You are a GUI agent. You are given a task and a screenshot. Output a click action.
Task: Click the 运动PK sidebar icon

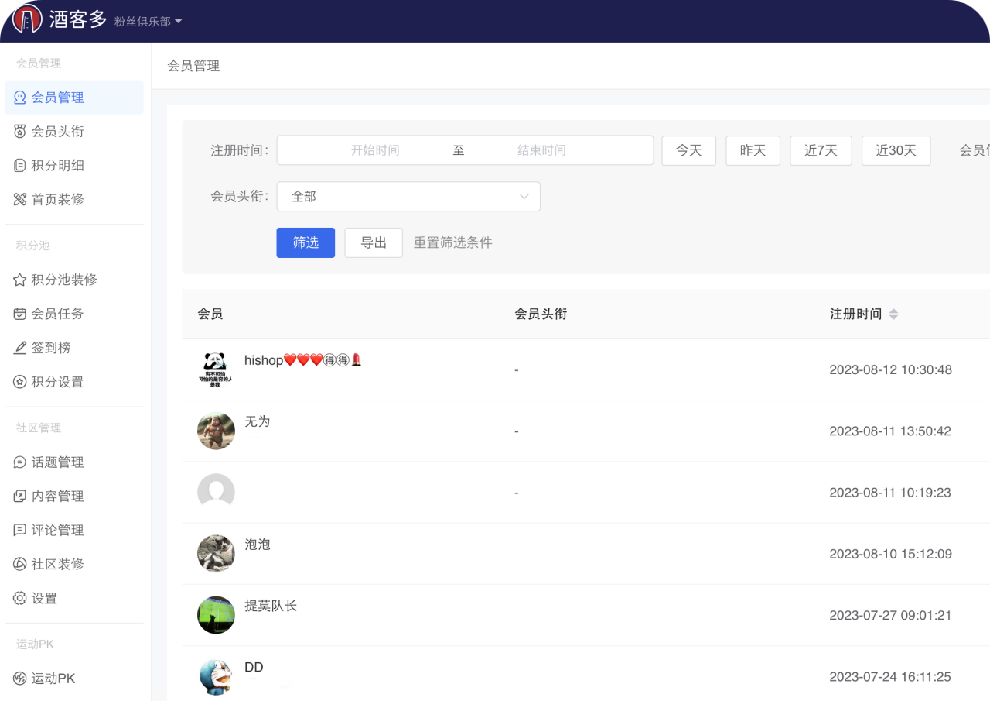tap(20, 679)
